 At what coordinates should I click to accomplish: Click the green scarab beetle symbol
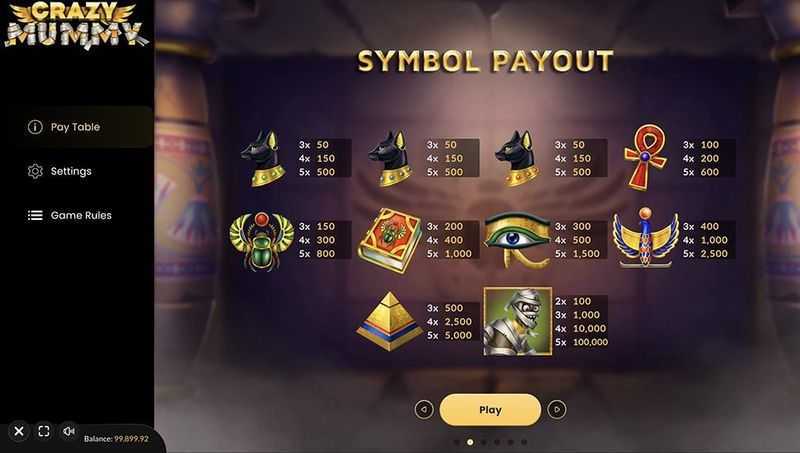(262, 241)
